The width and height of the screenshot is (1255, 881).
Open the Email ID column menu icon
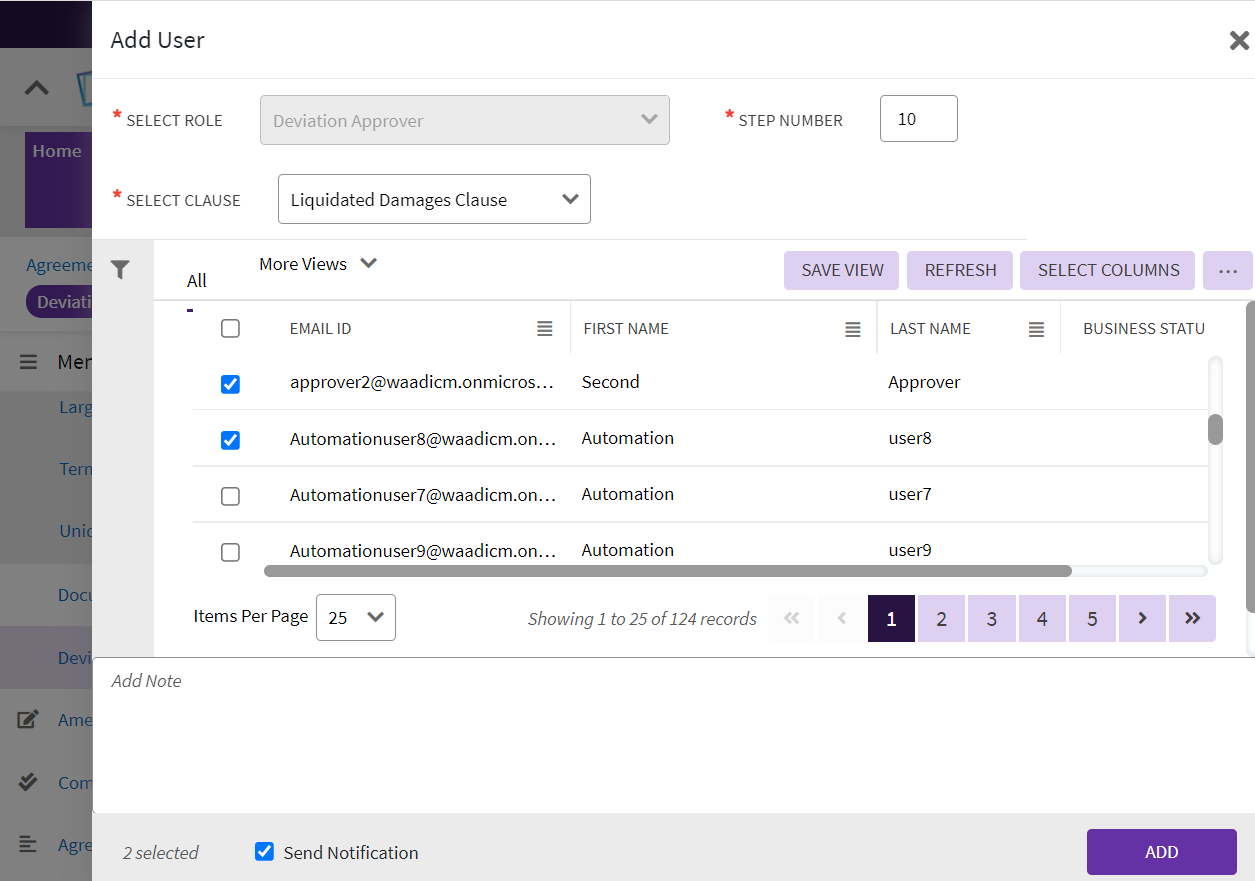544,329
